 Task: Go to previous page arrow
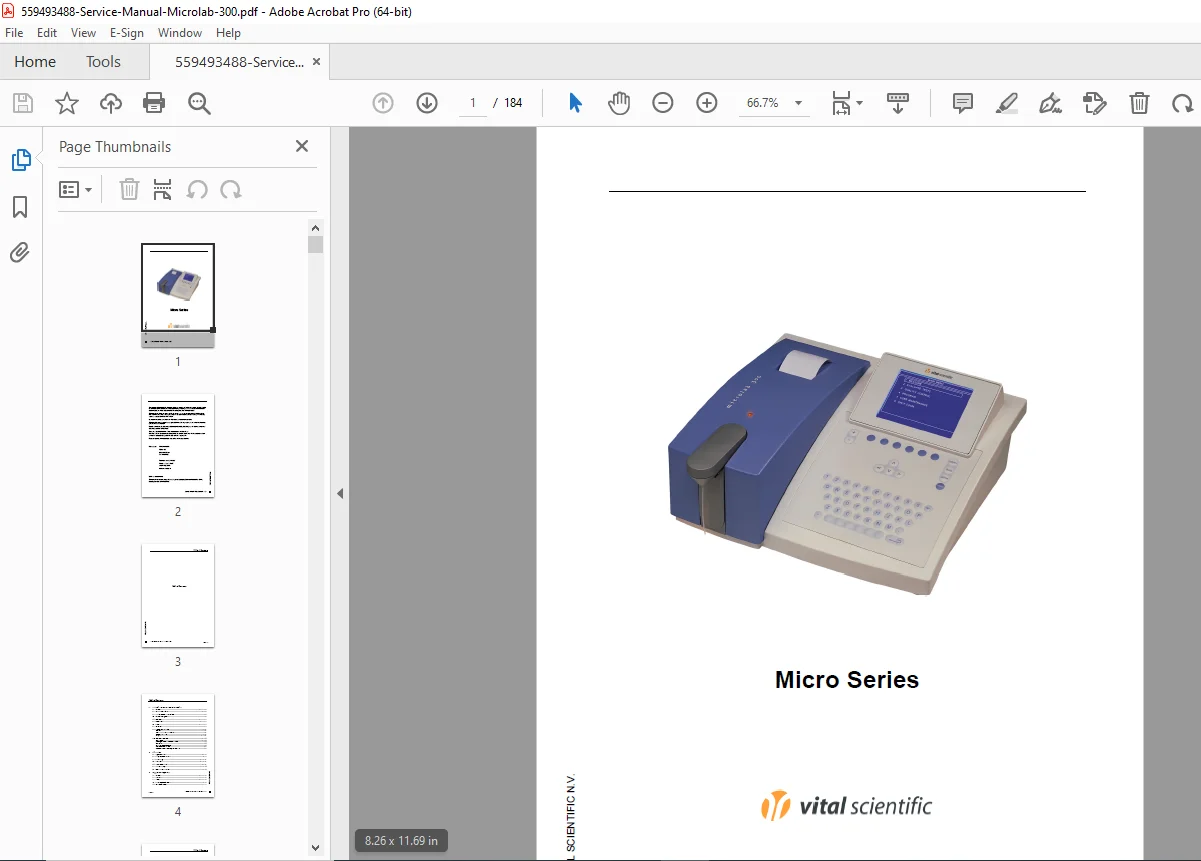click(383, 103)
